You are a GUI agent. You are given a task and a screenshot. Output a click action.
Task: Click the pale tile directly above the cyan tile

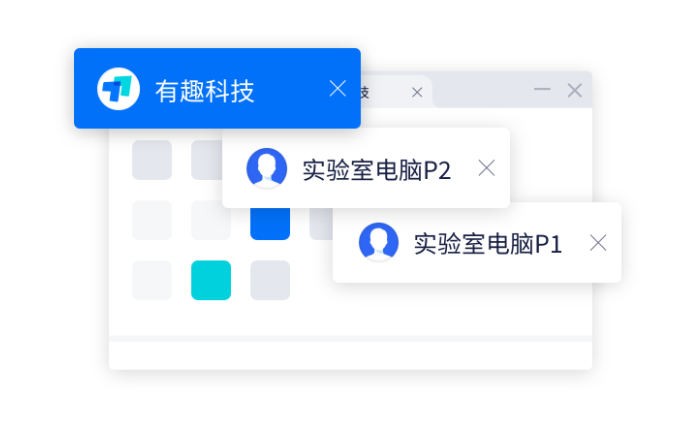(211, 220)
